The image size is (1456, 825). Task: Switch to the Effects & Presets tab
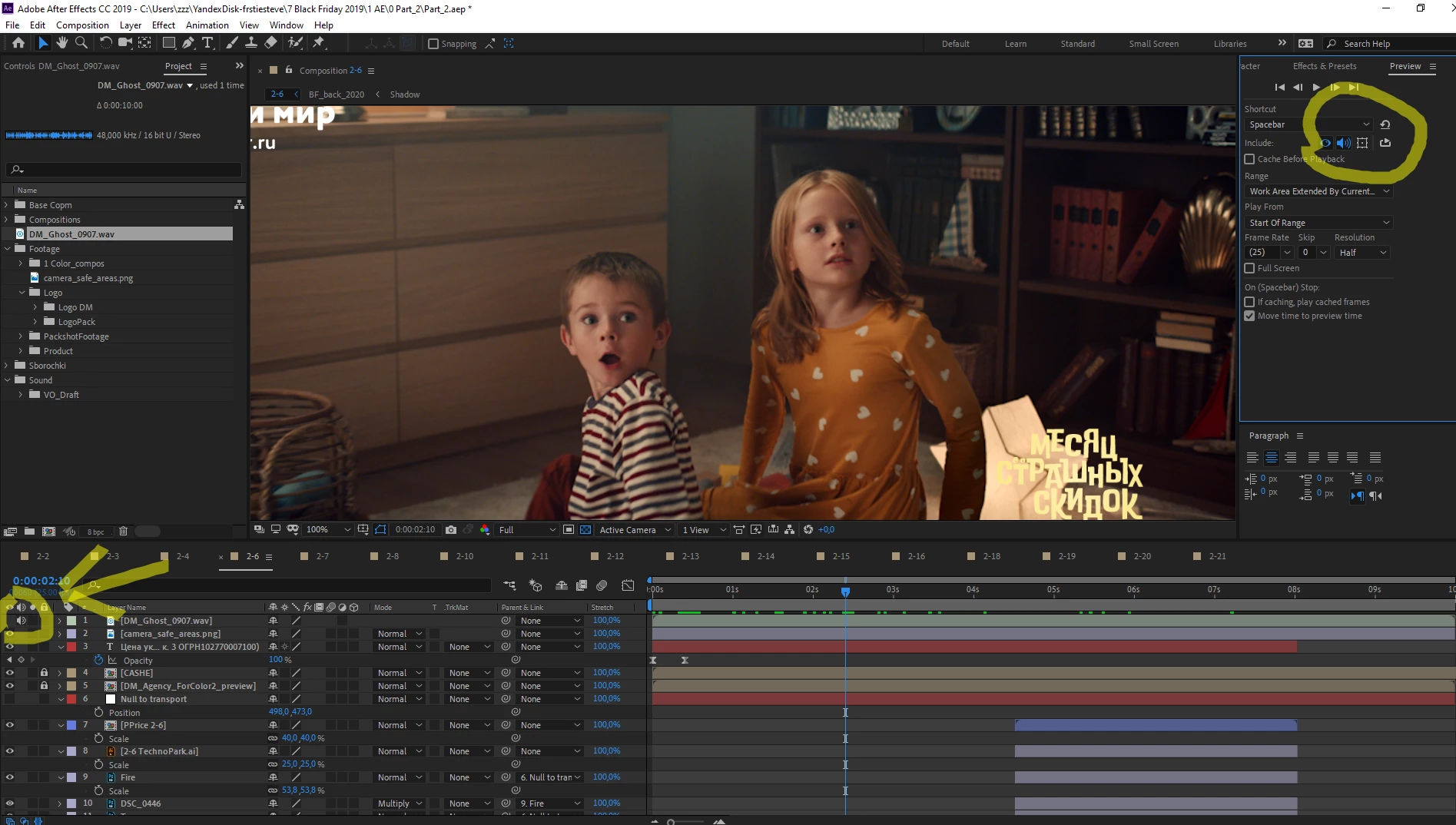coord(1324,66)
